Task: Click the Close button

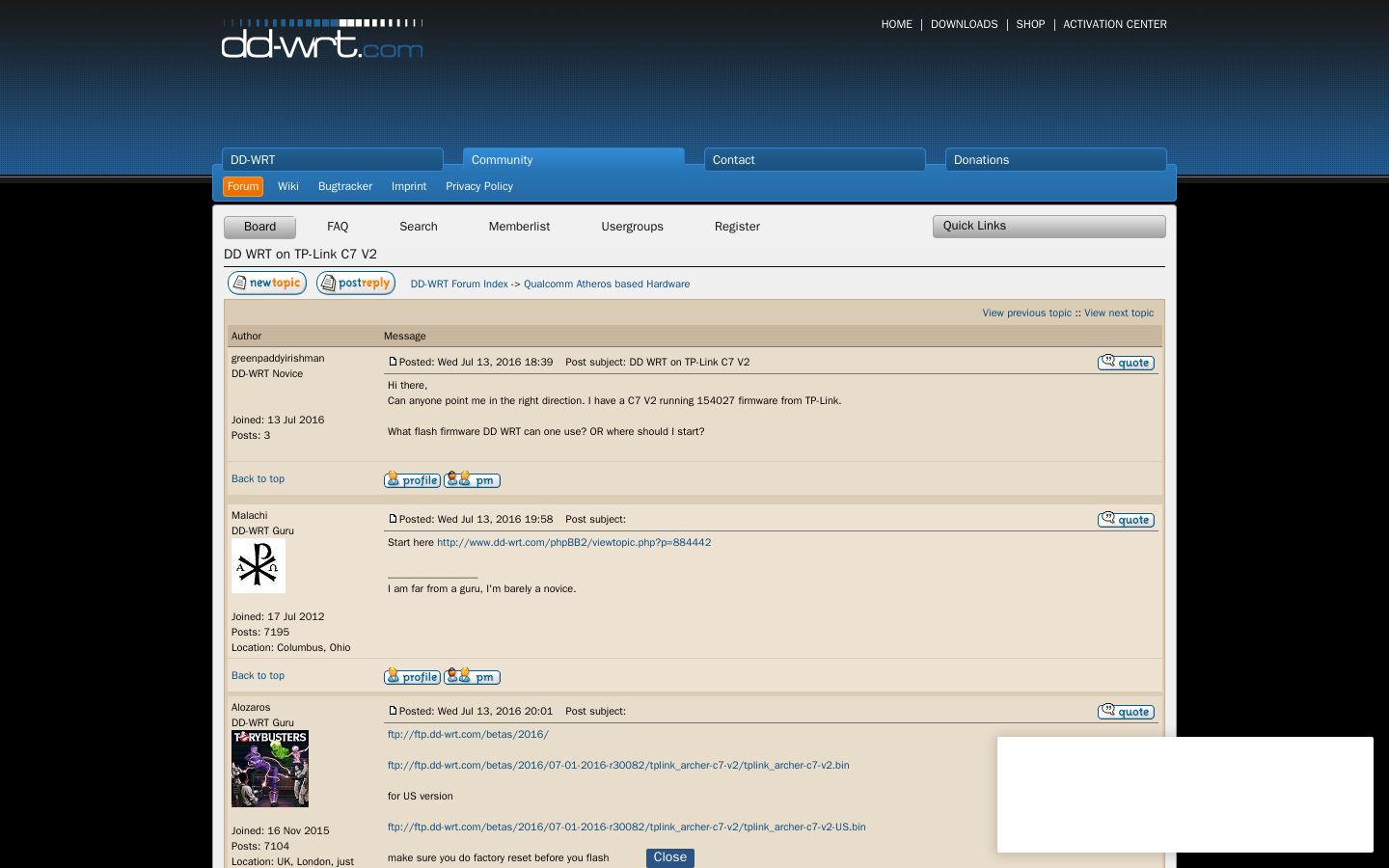Action: coord(670,857)
